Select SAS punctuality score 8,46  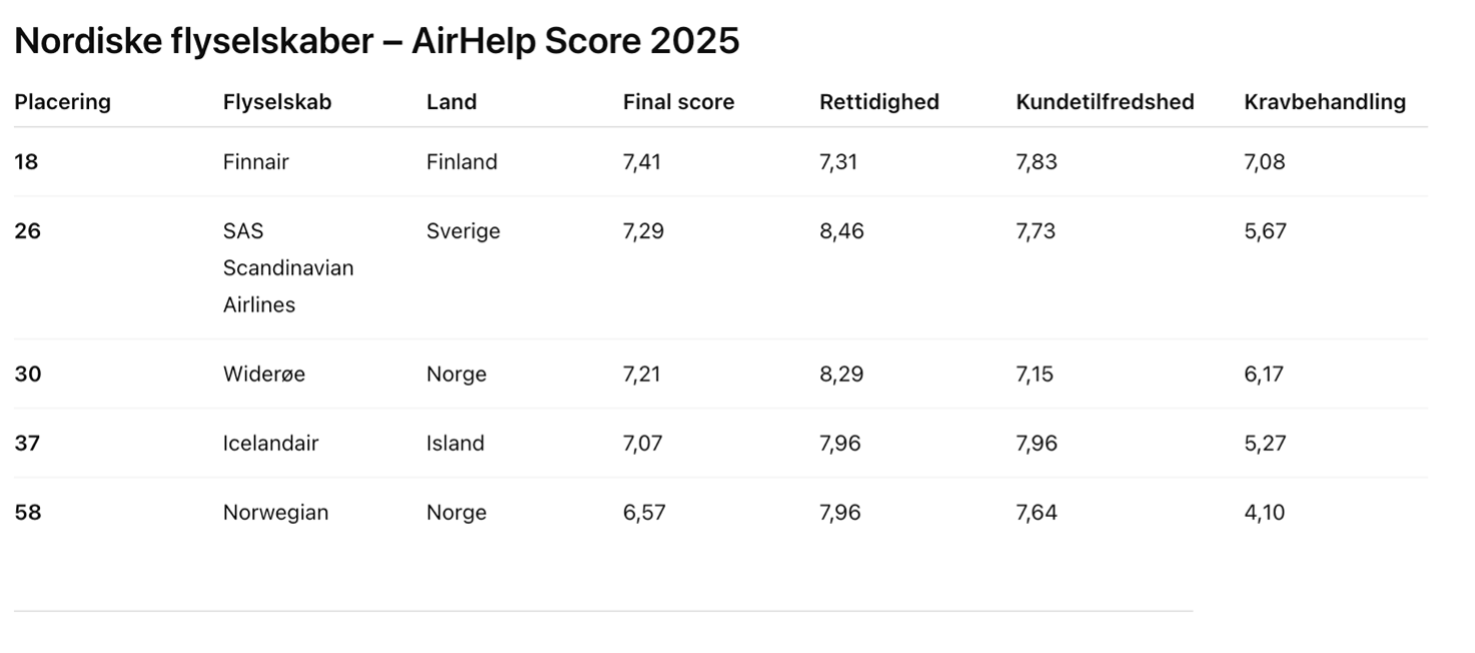(841, 232)
